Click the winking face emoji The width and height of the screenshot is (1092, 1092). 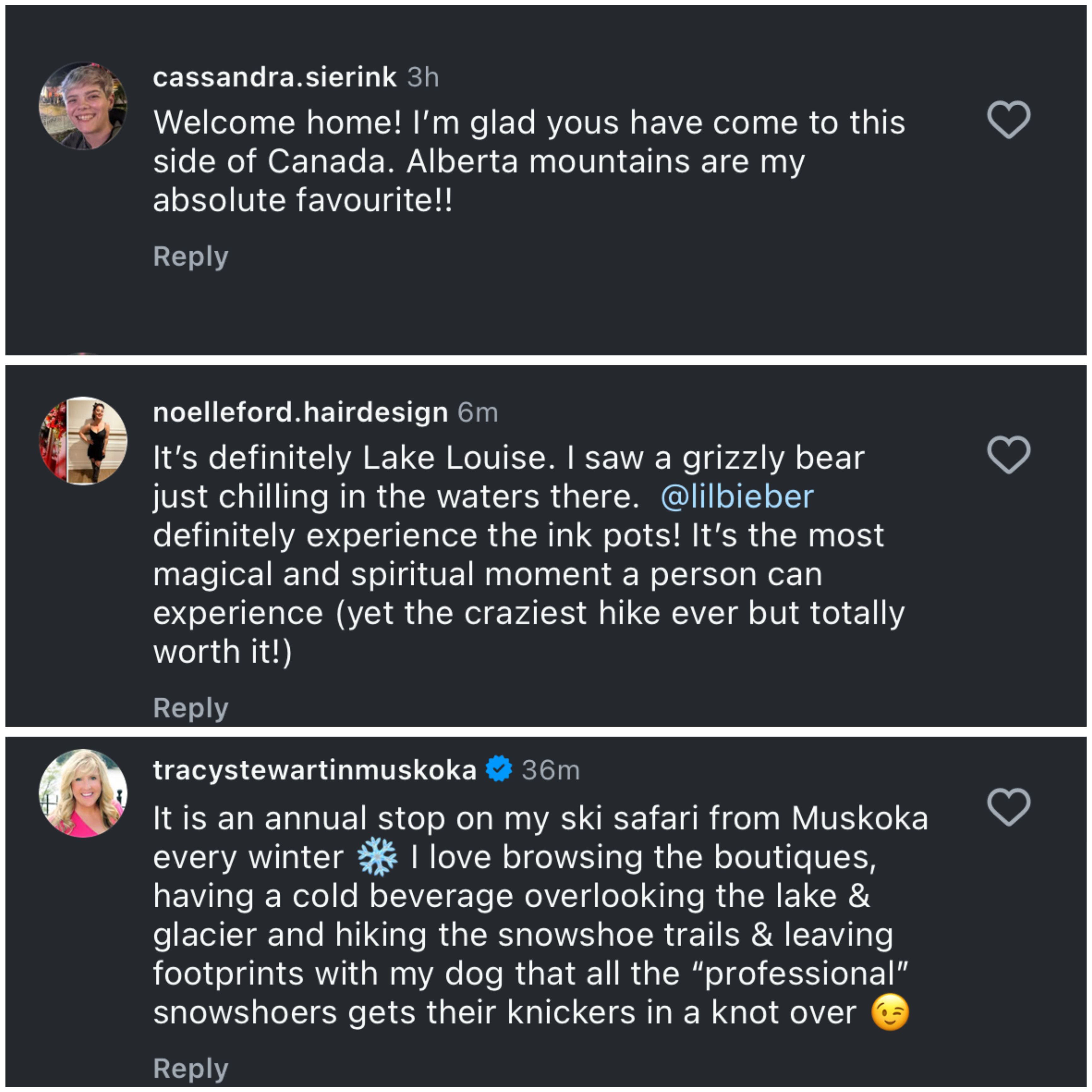890,1012
